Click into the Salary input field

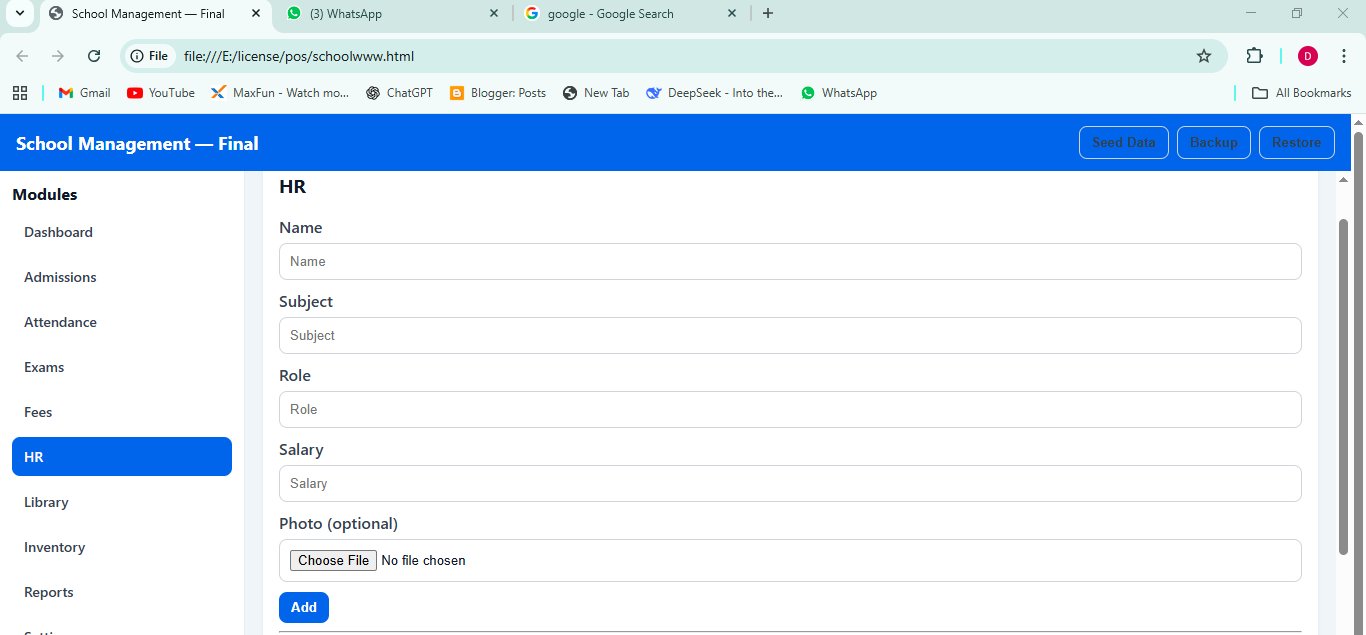point(790,483)
